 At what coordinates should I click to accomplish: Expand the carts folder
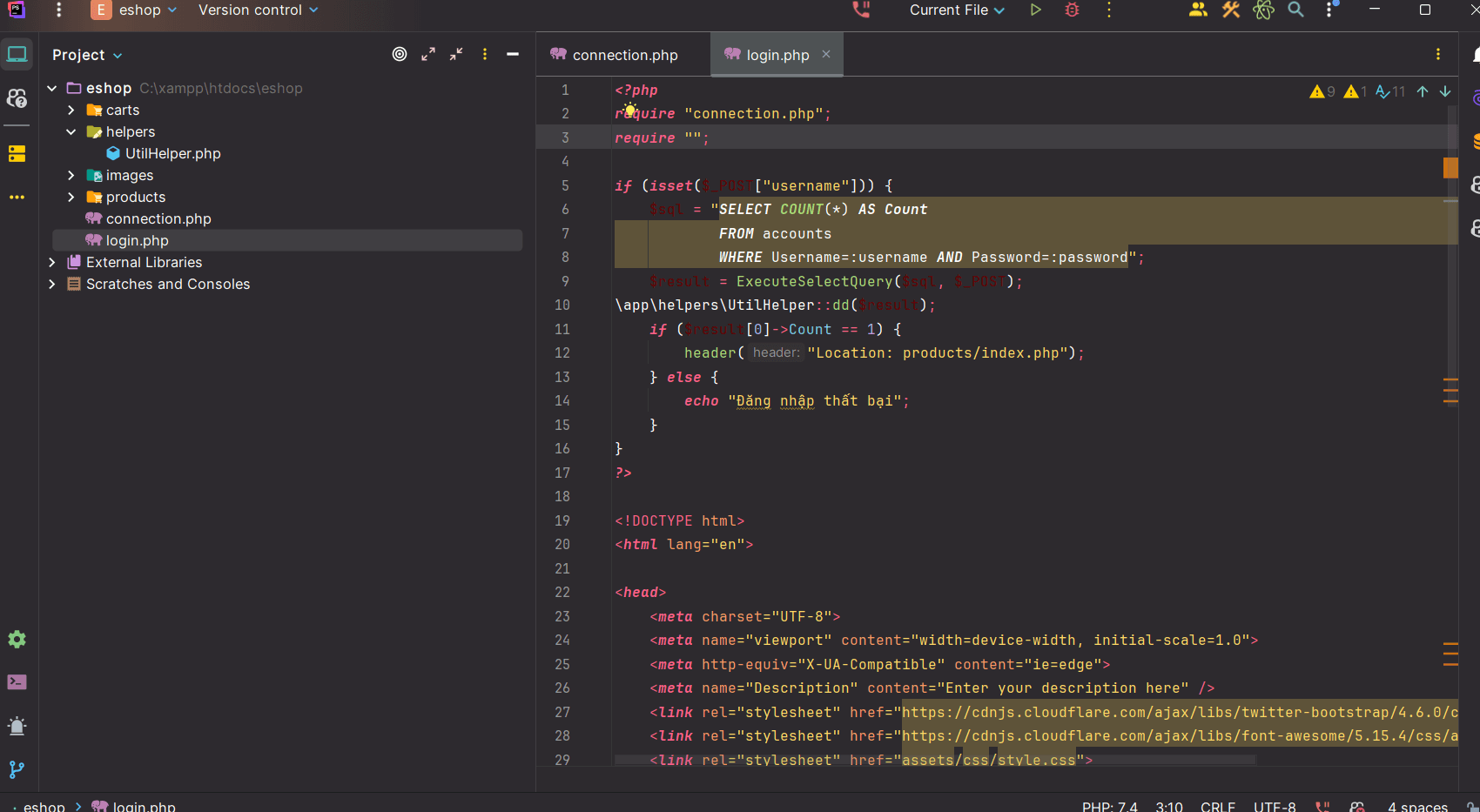[x=71, y=111]
